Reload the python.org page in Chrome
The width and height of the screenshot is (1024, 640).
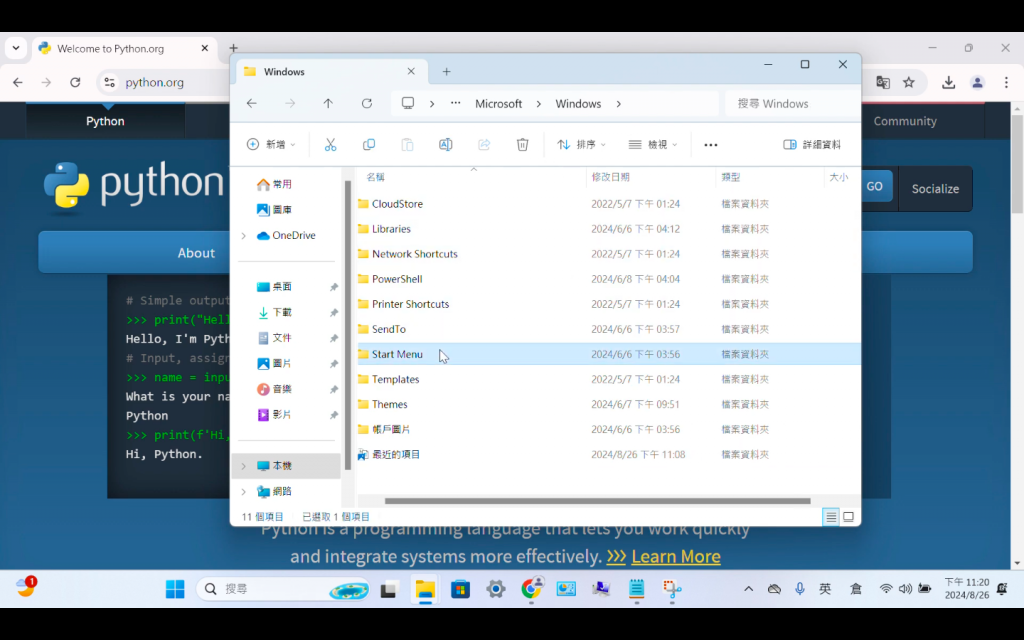(x=75, y=82)
